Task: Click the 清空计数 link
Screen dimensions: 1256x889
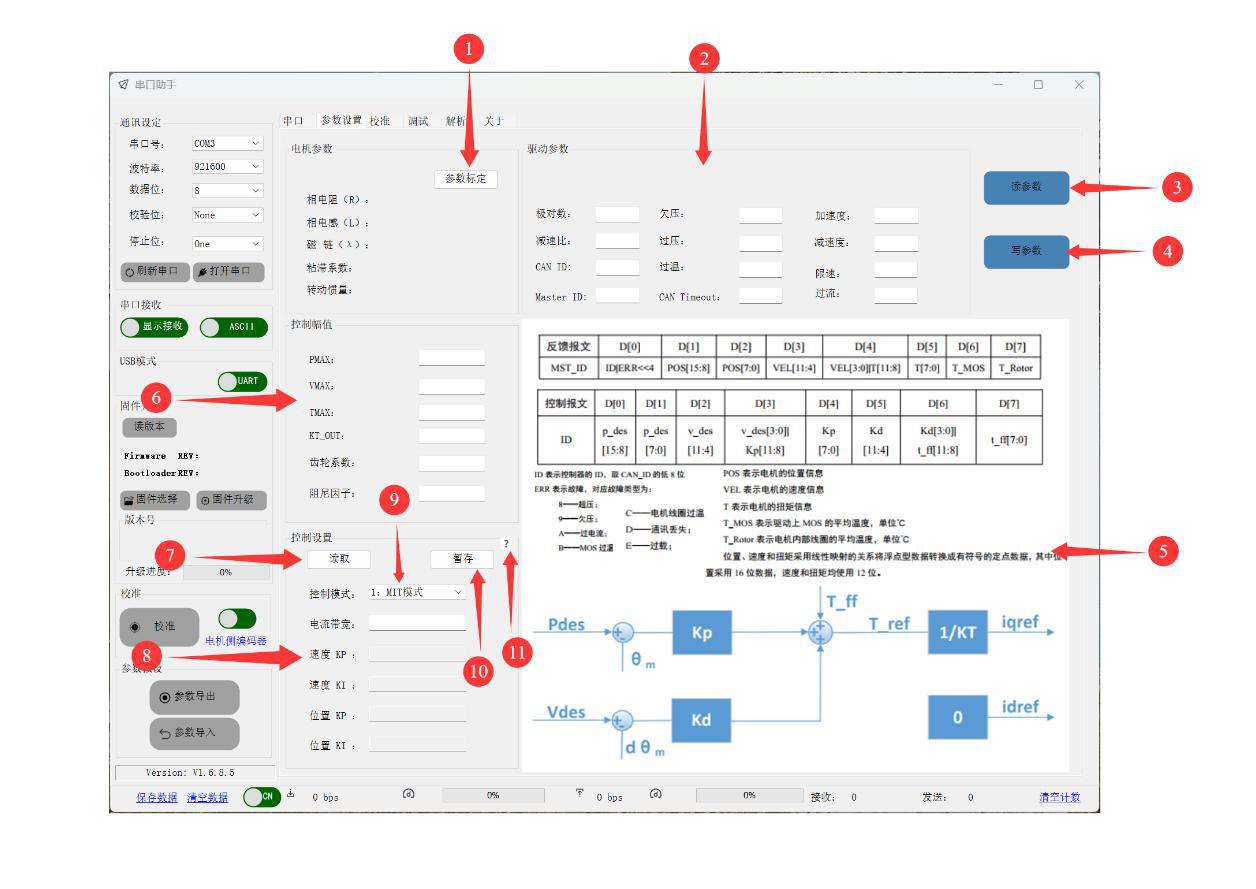Action: (x=1059, y=797)
